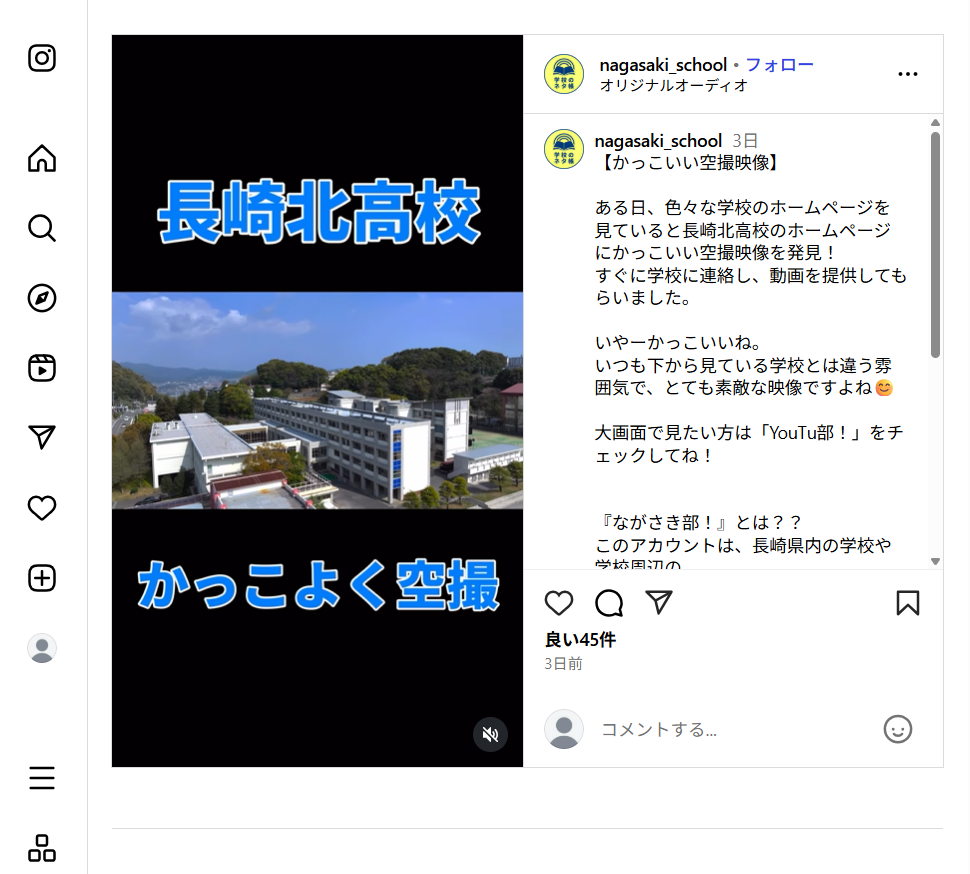Like the post with heart icon
Screen dimensions: 970x874
tap(559, 603)
